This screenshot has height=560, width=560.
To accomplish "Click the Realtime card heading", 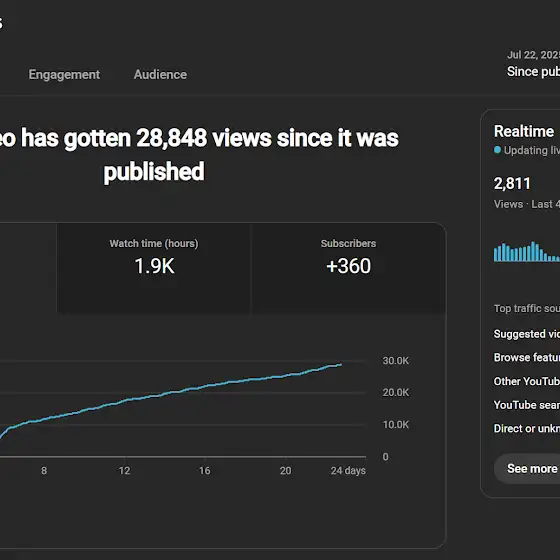I will [x=524, y=131].
